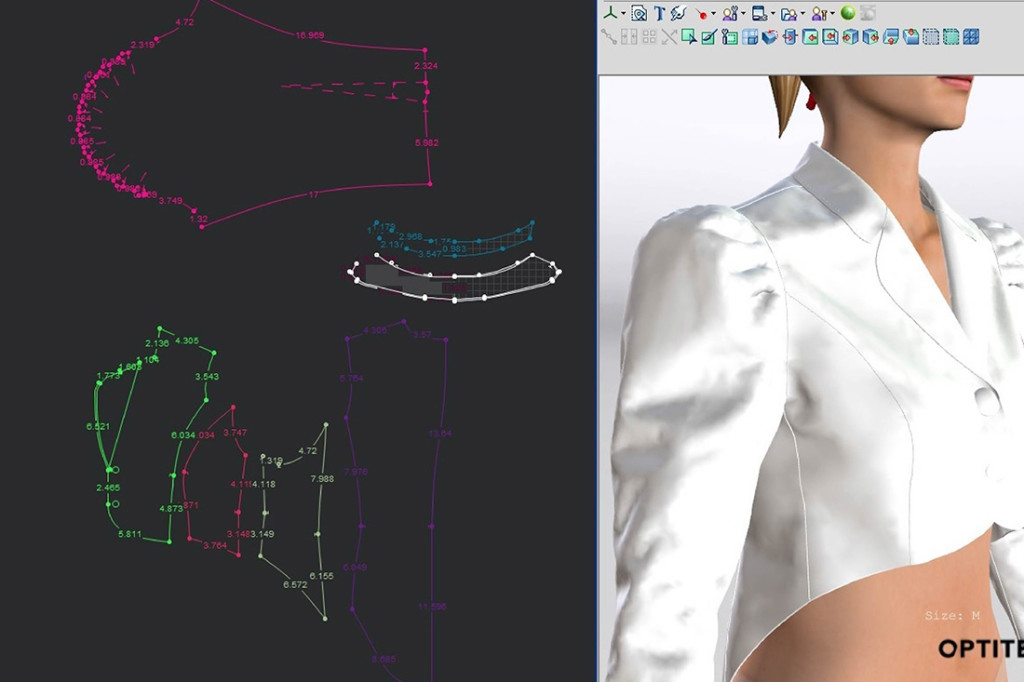Click the '7.988' measurement label
The height and width of the screenshot is (682, 1024).
tap(322, 479)
